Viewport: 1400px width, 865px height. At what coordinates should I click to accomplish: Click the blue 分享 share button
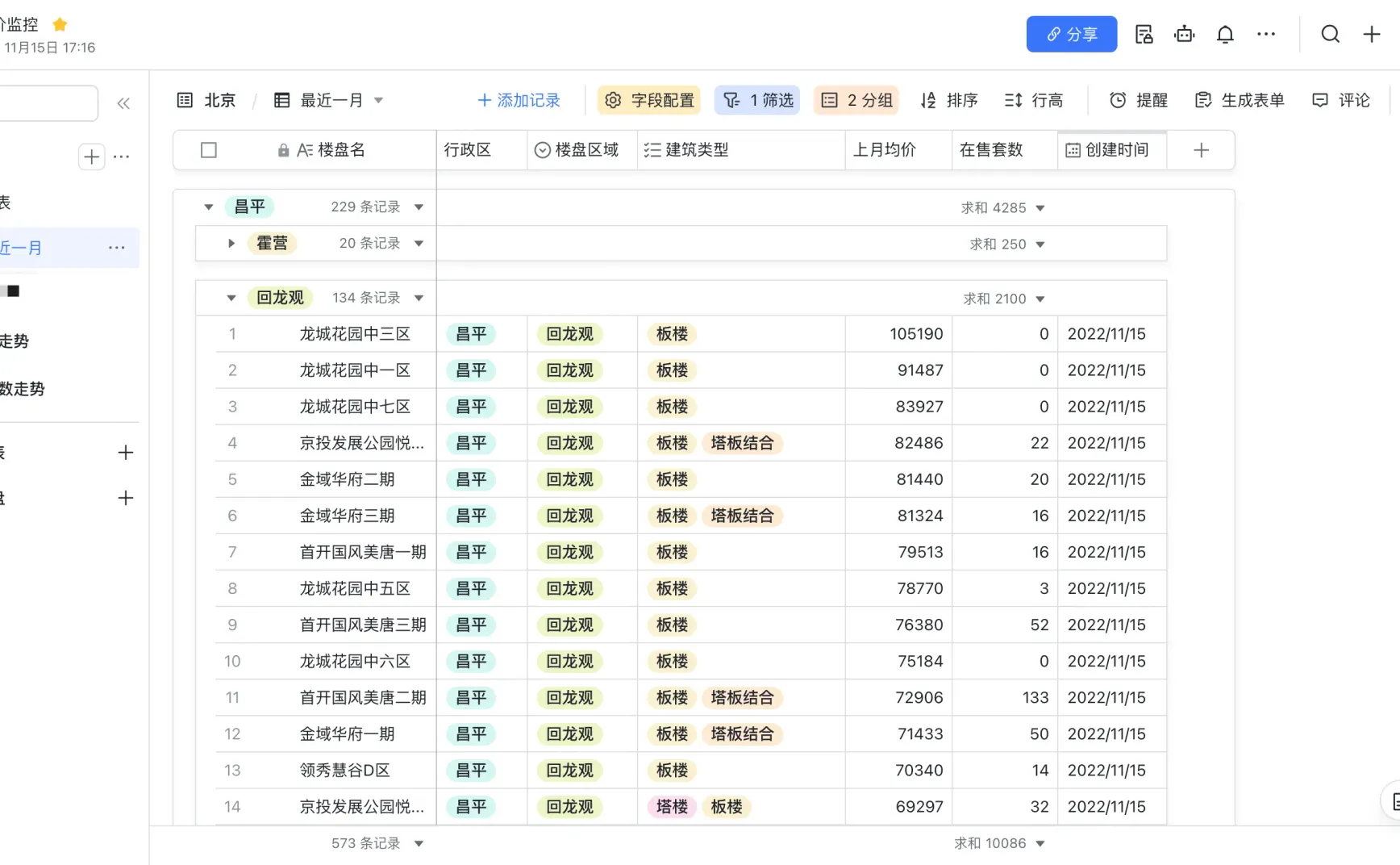pos(1071,34)
